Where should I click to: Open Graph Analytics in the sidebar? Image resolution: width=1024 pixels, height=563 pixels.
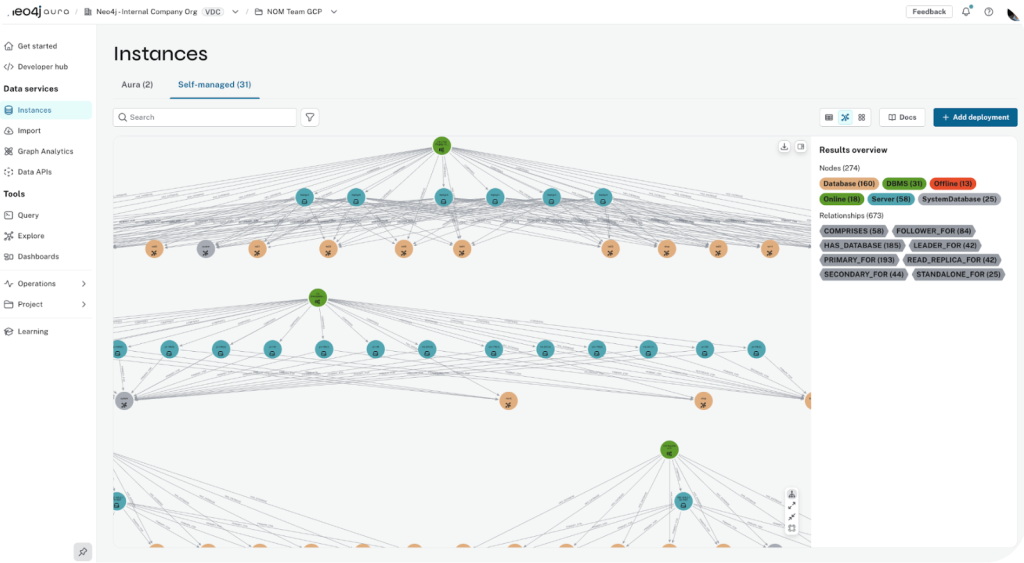tap(45, 151)
